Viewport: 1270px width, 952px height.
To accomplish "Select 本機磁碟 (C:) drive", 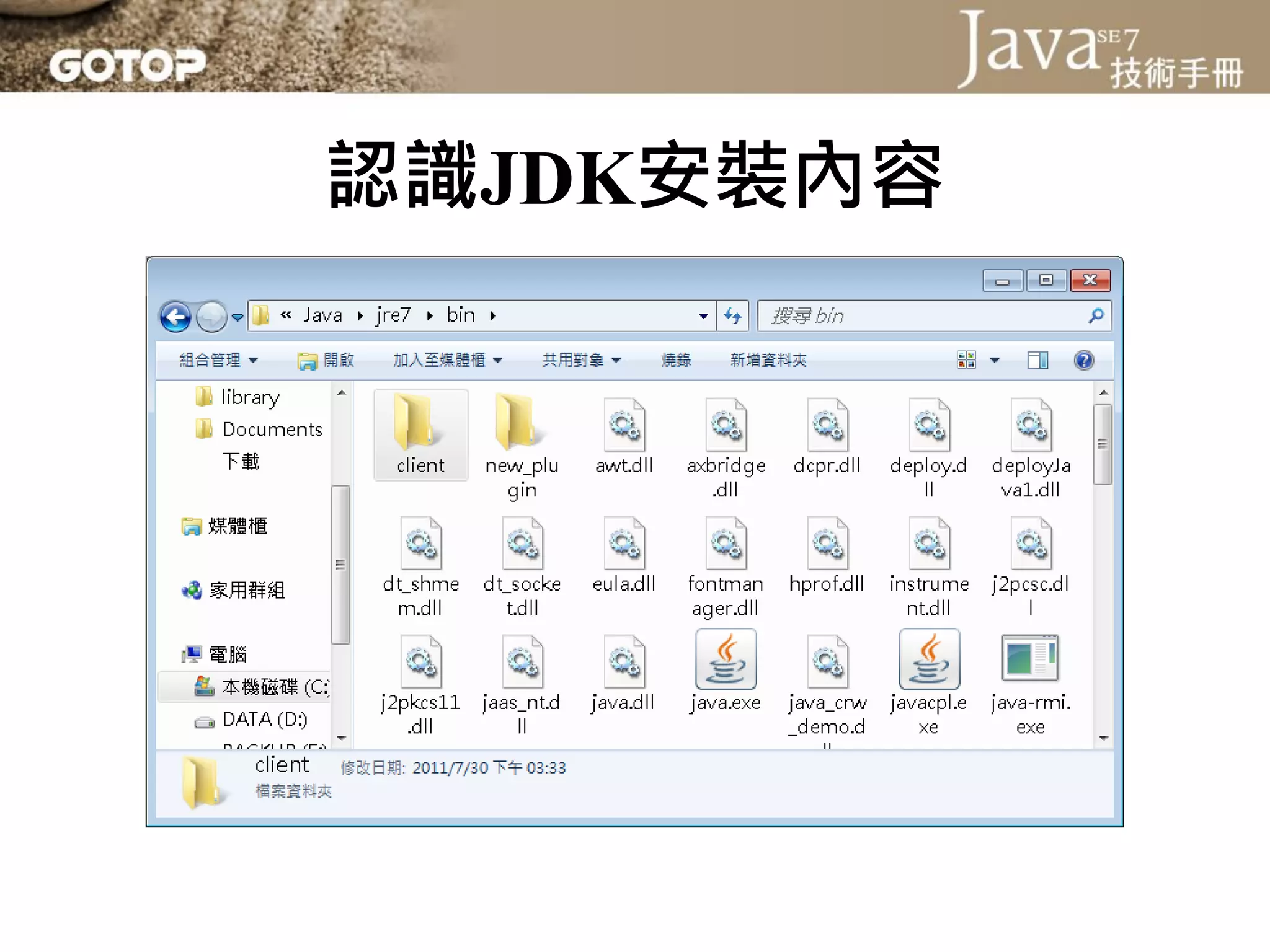I will pos(244,687).
